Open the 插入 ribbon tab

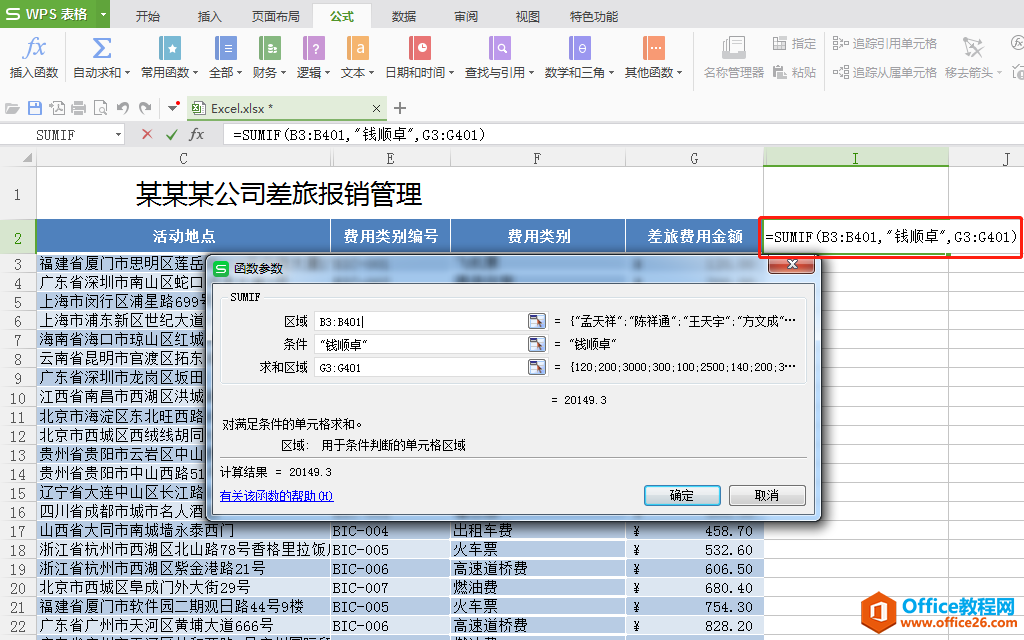(210, 16)
